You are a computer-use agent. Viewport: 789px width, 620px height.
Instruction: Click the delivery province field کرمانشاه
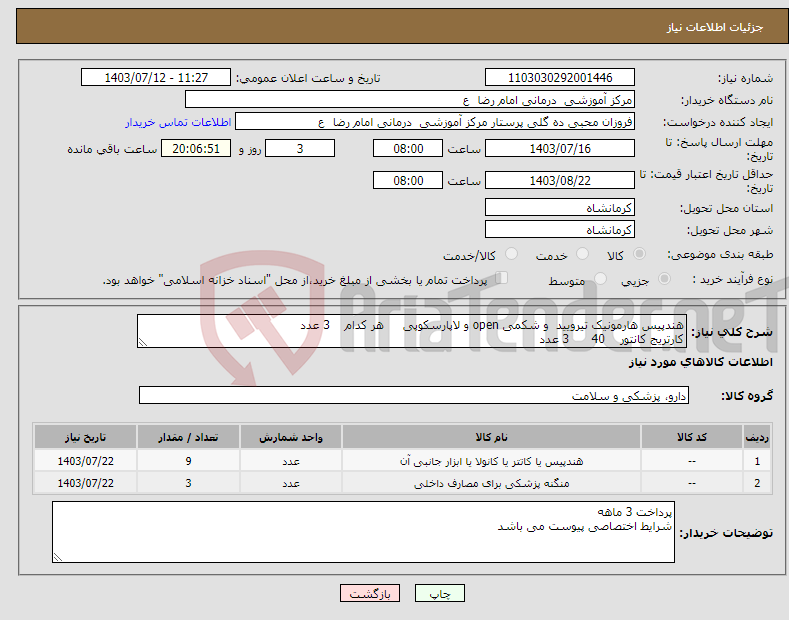tap(560, 207)
